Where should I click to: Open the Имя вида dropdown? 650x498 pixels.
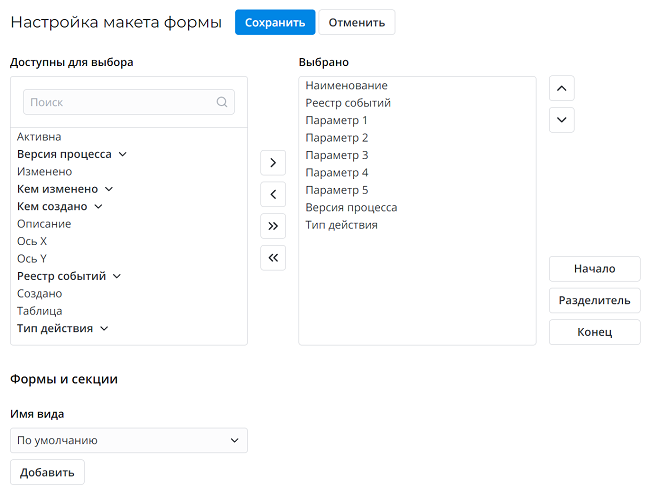tap(128, 440)
